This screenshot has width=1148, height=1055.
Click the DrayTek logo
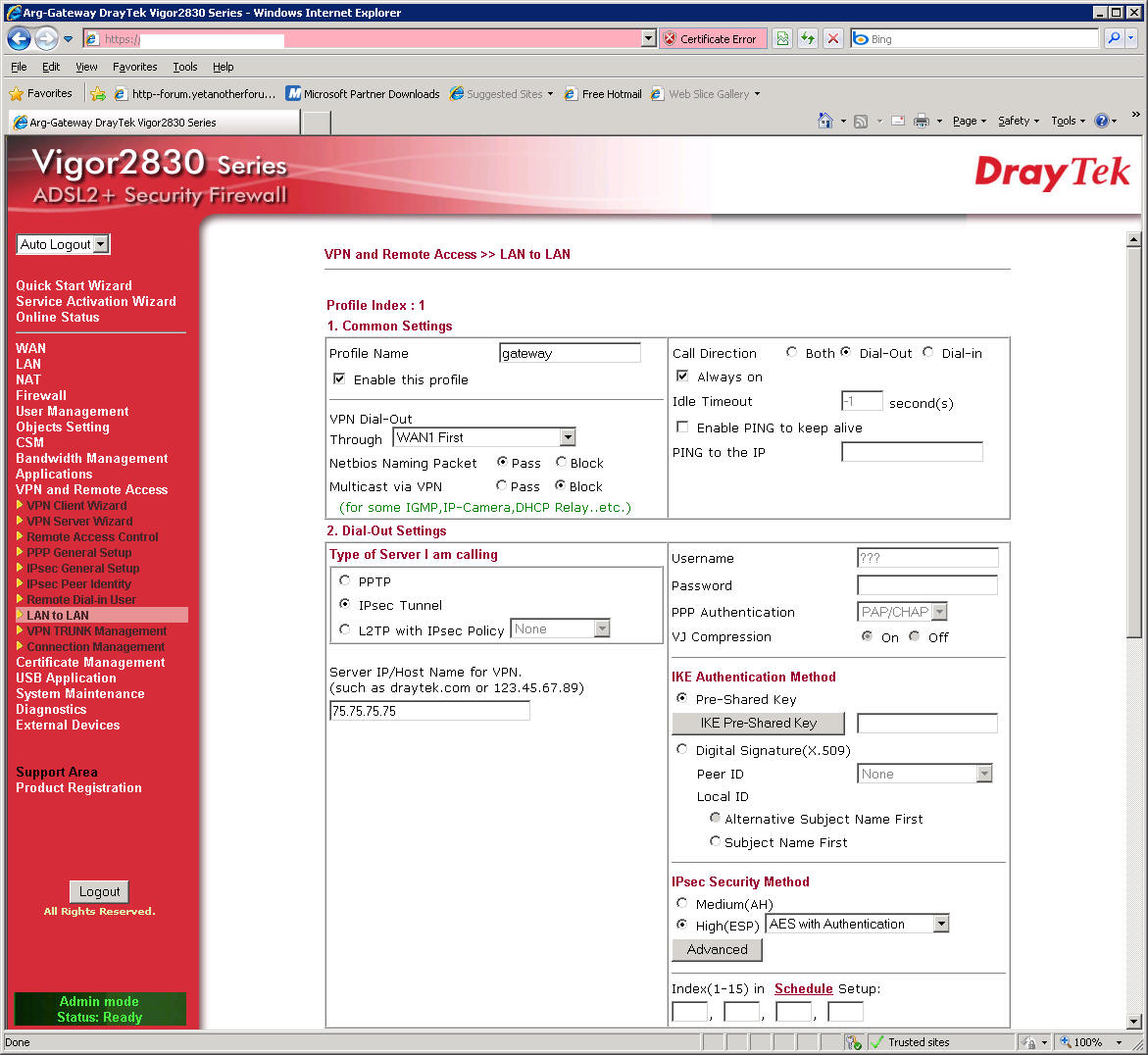click(1052, 172)
